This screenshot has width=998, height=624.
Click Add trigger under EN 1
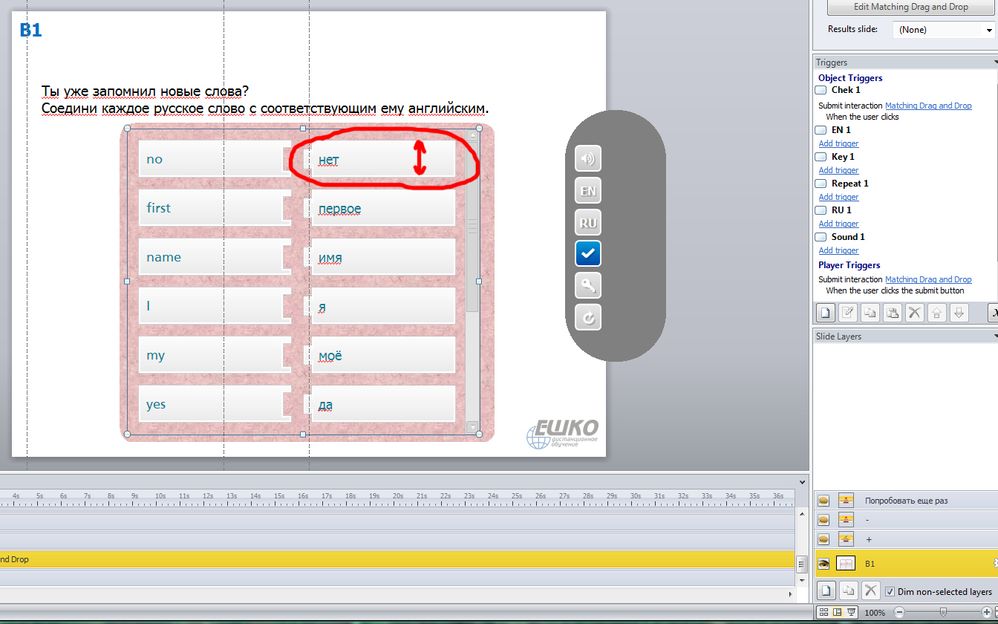click(x=838, y=143)
